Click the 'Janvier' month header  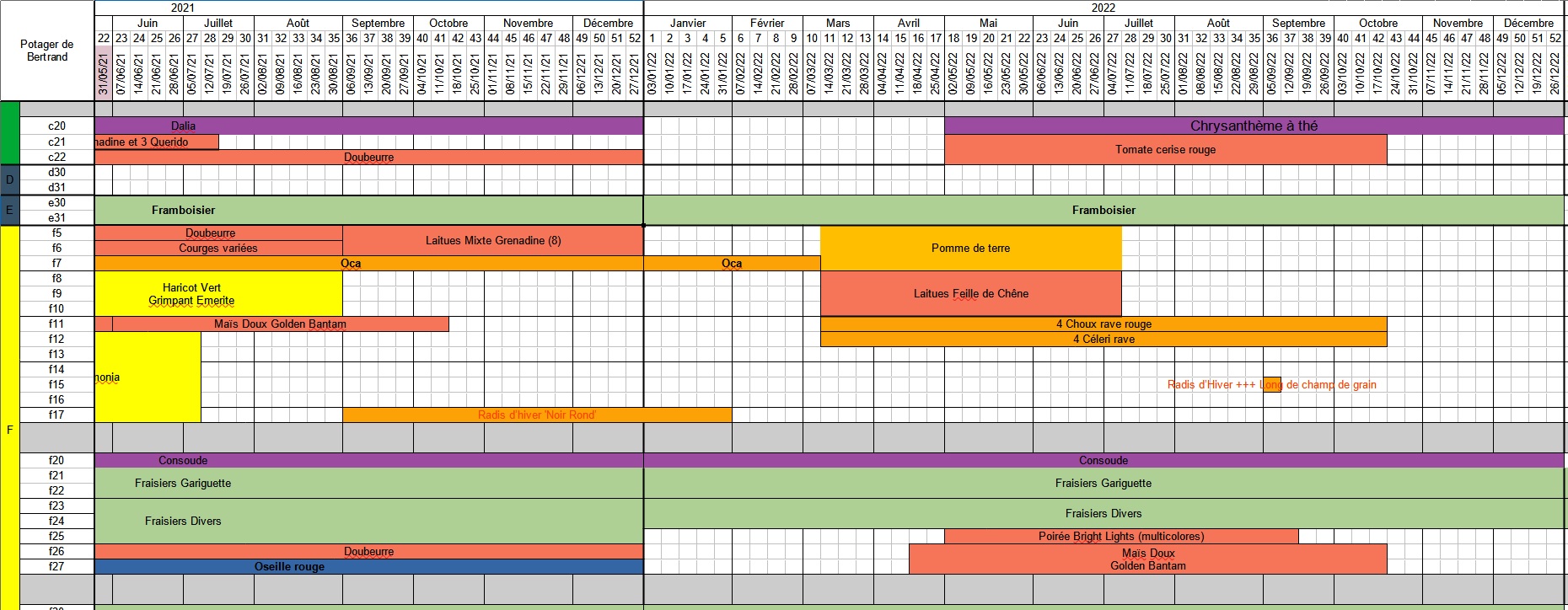coord(688,23)
